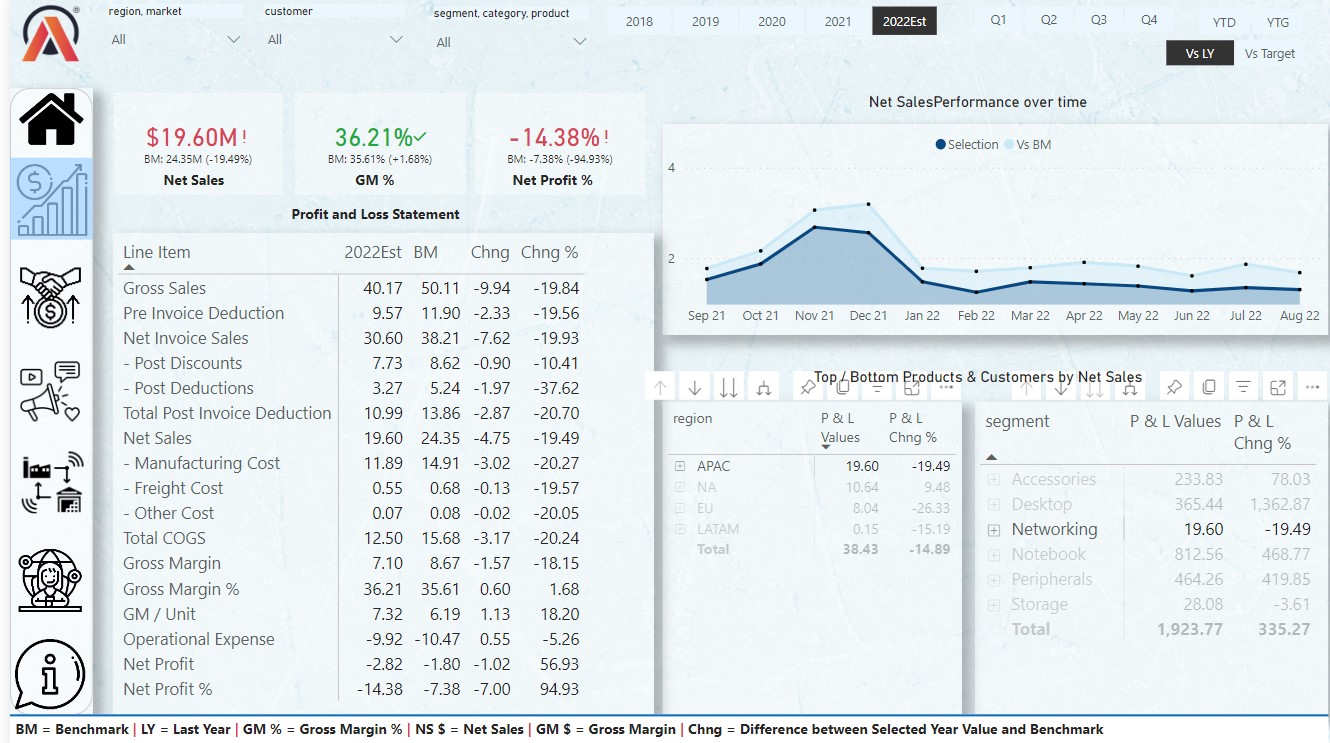This screenshot has width=1330, height=743.
Task: Open the handshake sales page icon
Action: coord(51,297)
